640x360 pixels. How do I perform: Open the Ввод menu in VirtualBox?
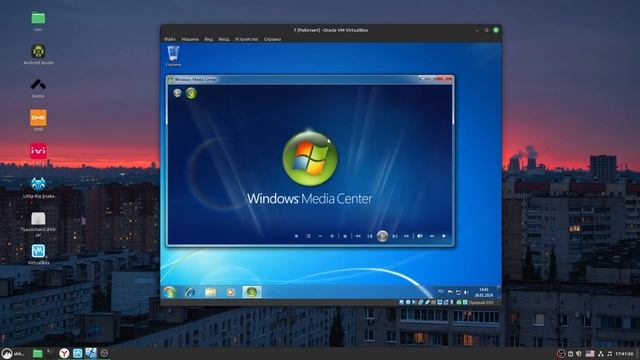224,39
